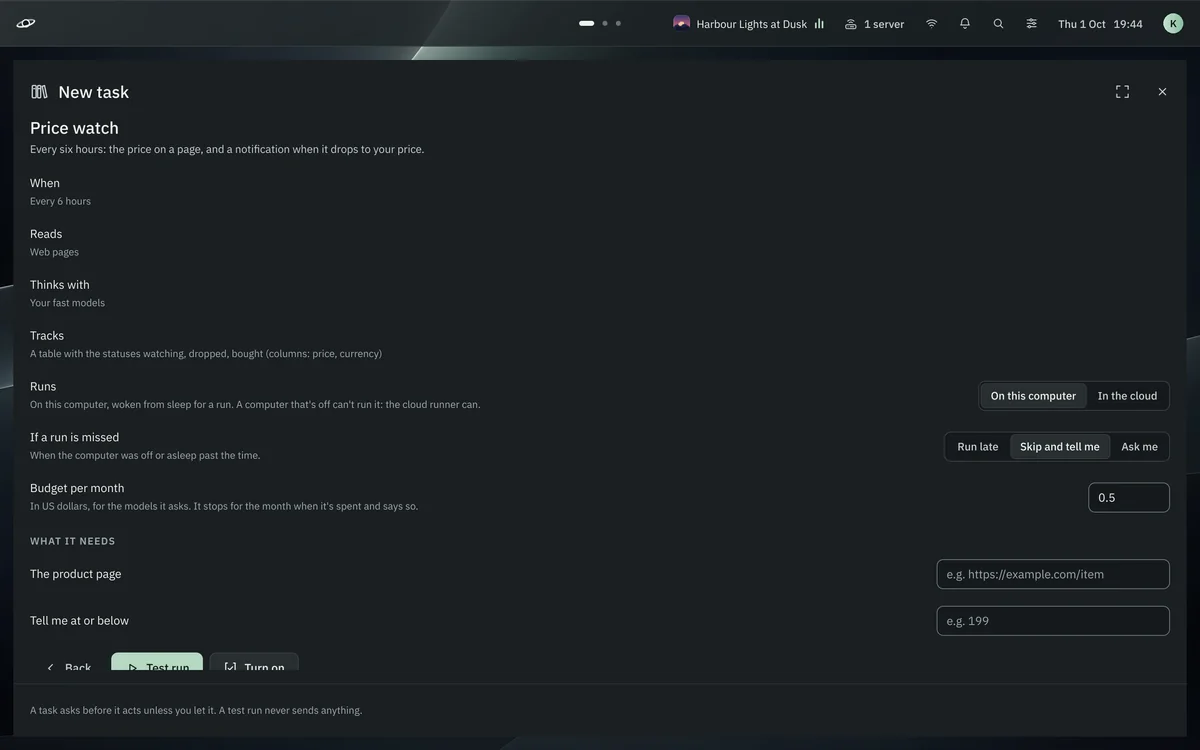This screenshot has height=750, width=1200.
Task: Open the planet logo menu in top bar
Action: click(26, 23)
